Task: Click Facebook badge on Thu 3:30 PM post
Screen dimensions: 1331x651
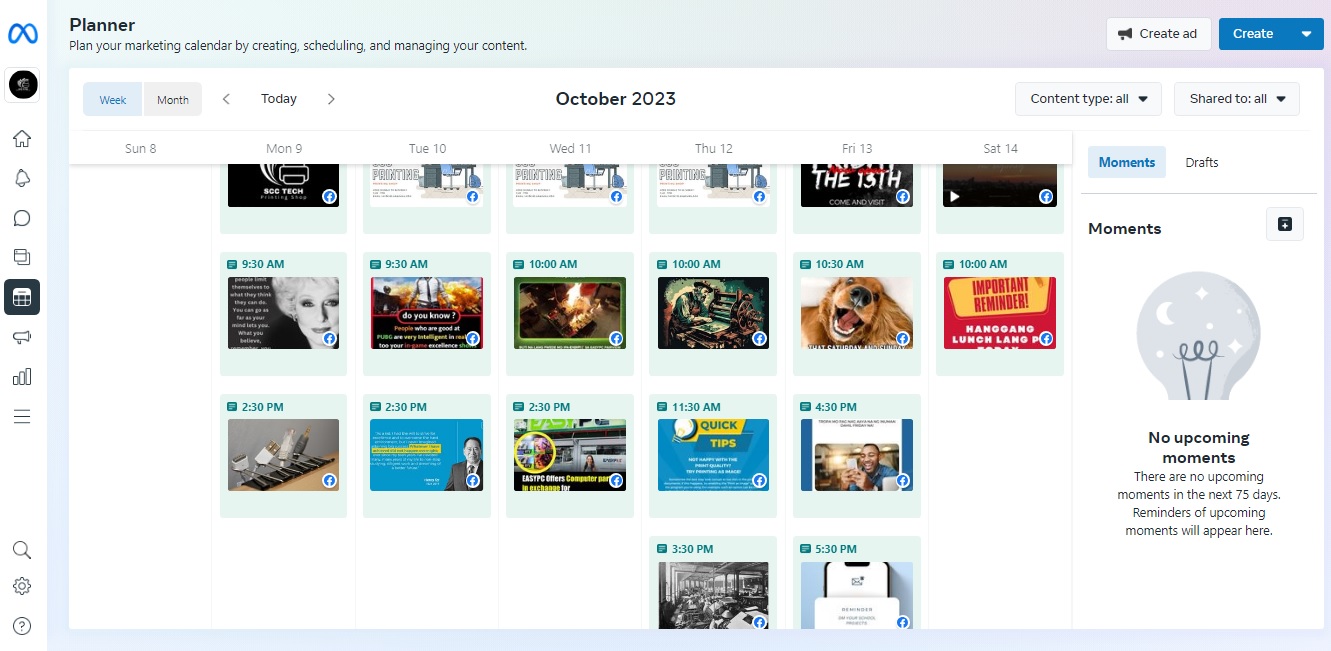Action: click(x=759, y=622)
